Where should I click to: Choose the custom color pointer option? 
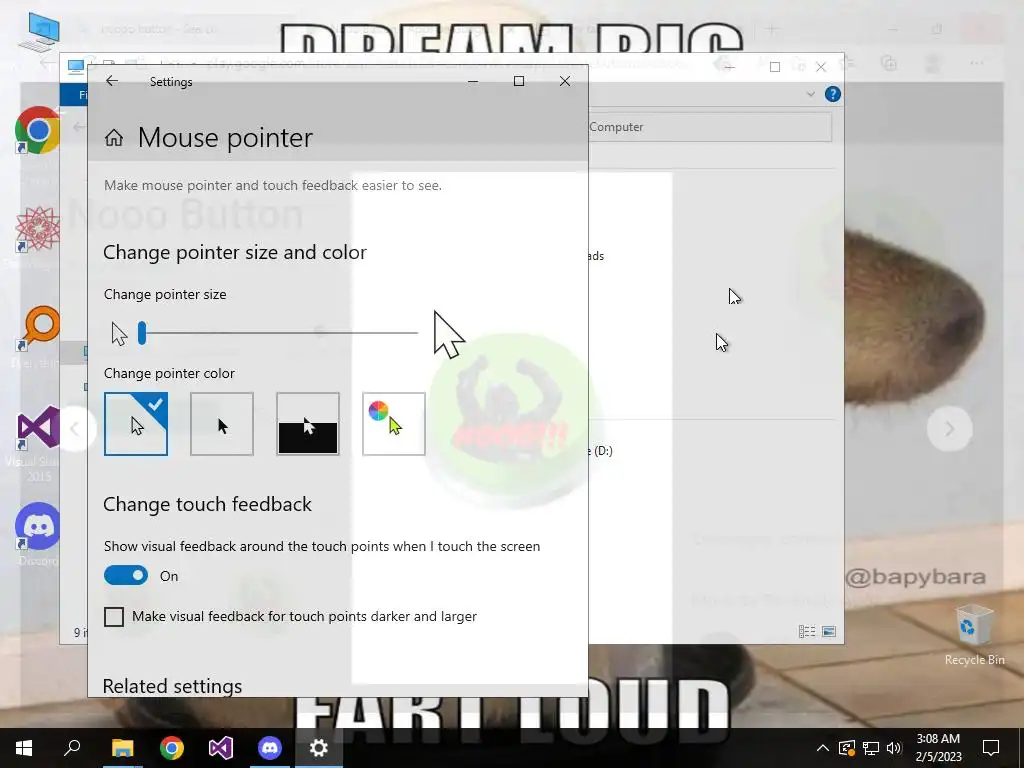(394, 424)
